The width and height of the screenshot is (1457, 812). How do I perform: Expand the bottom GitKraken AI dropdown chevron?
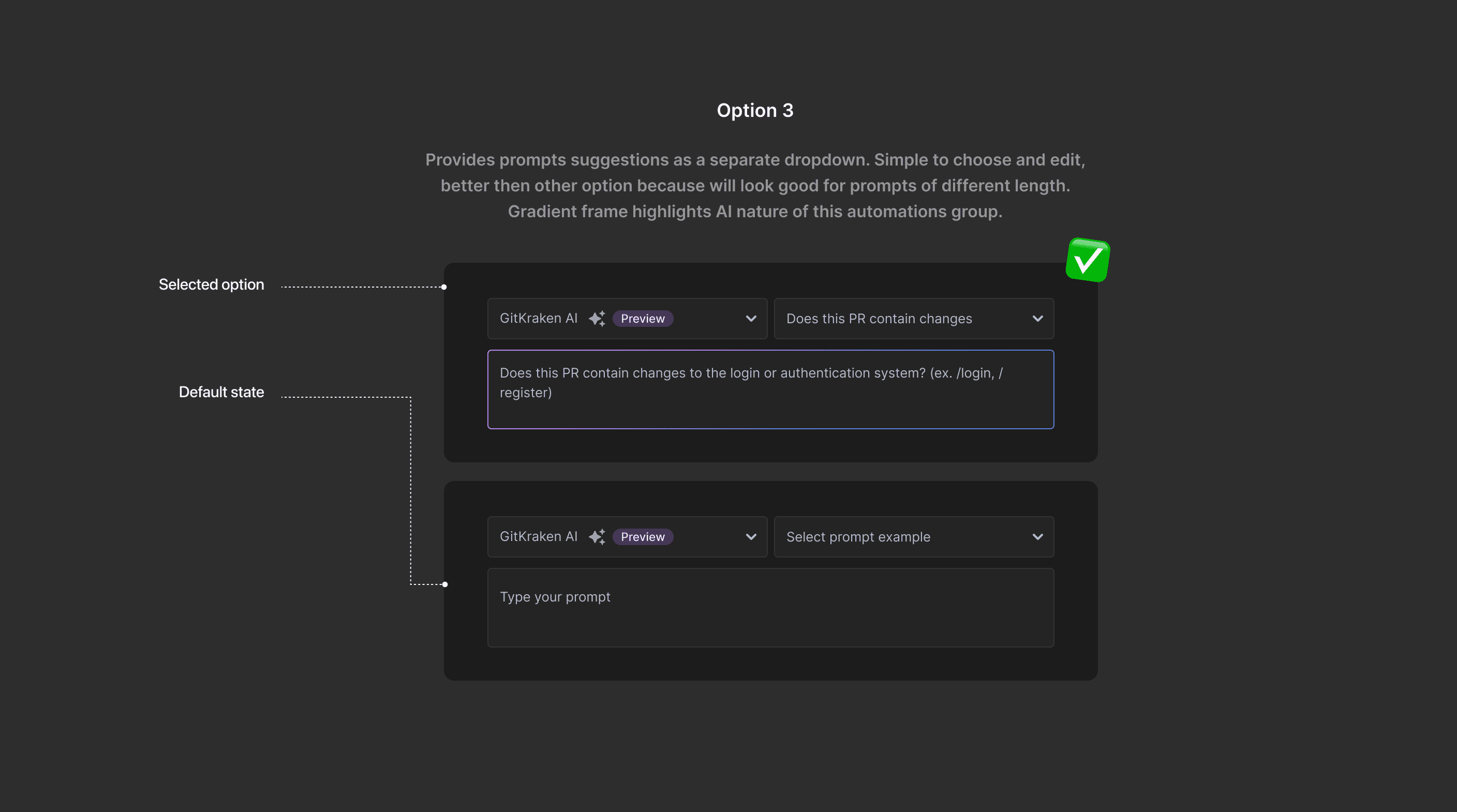[751, 537]
